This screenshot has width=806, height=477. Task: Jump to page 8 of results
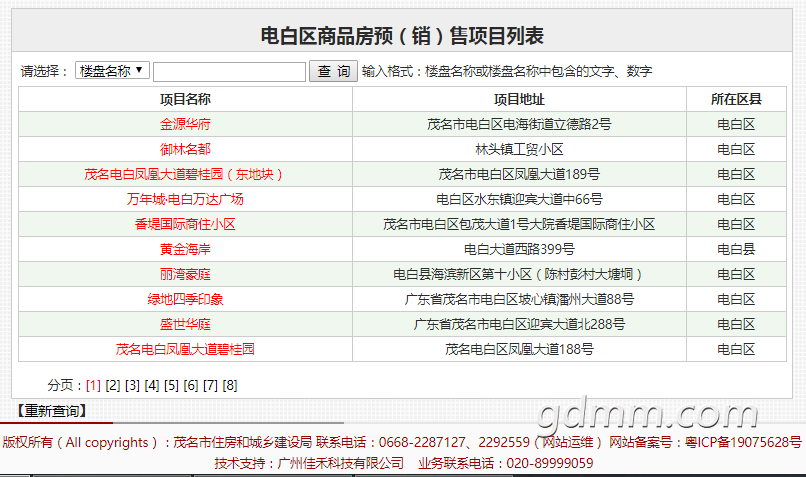pos(230,386)
